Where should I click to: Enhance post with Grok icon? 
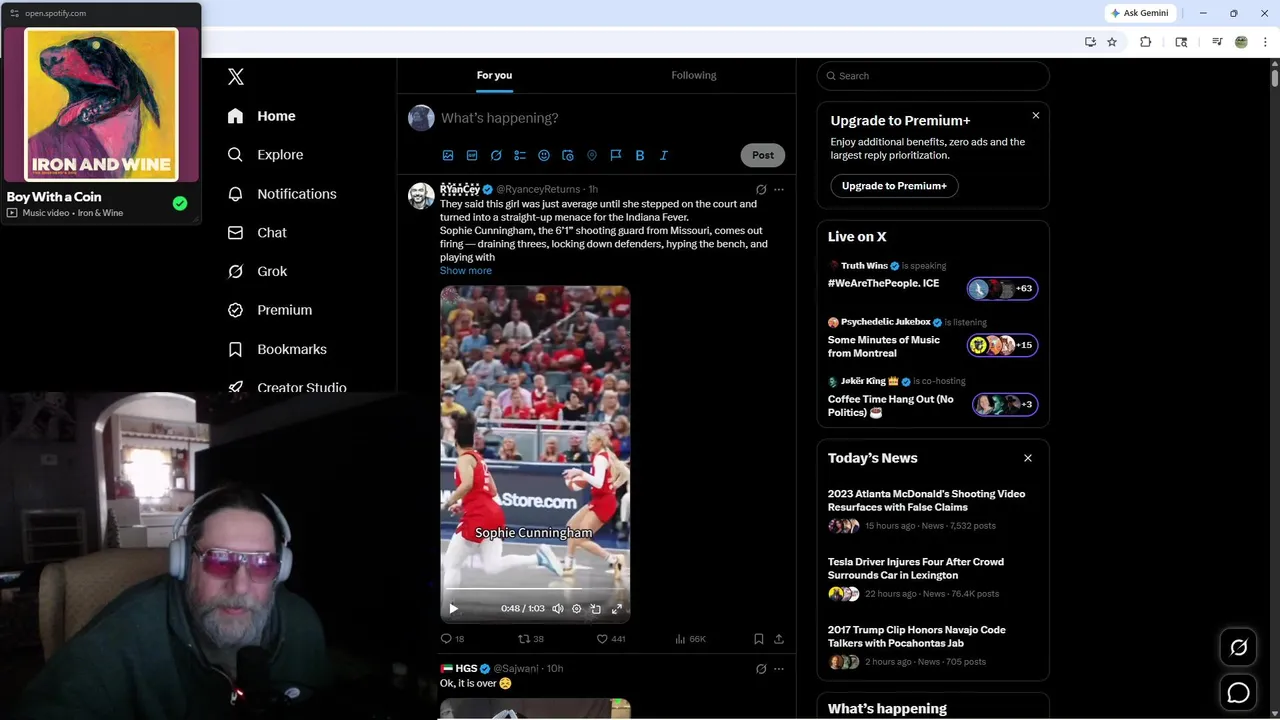click(x=496, y=155)
